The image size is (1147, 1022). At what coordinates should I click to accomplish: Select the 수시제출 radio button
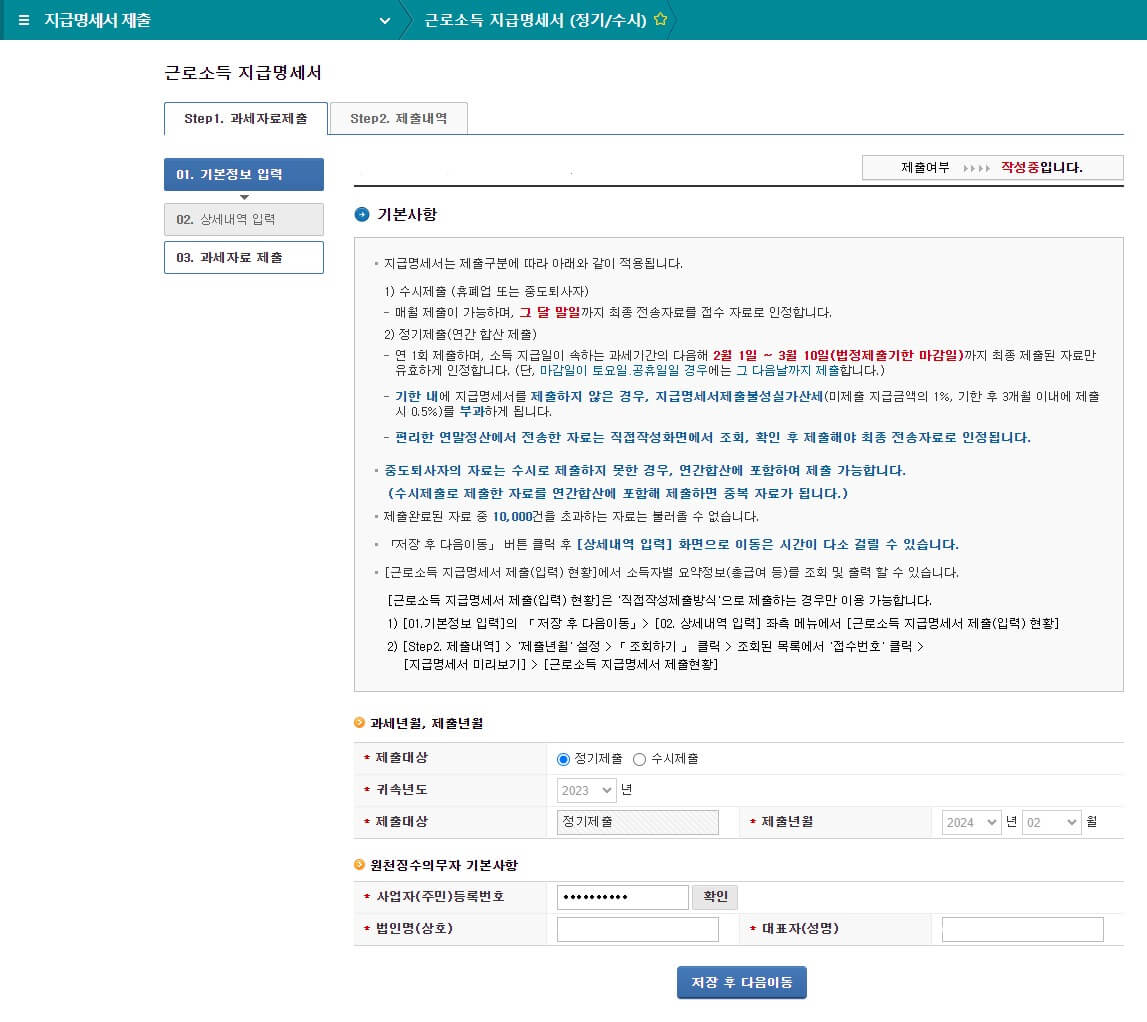pos(640,759)
